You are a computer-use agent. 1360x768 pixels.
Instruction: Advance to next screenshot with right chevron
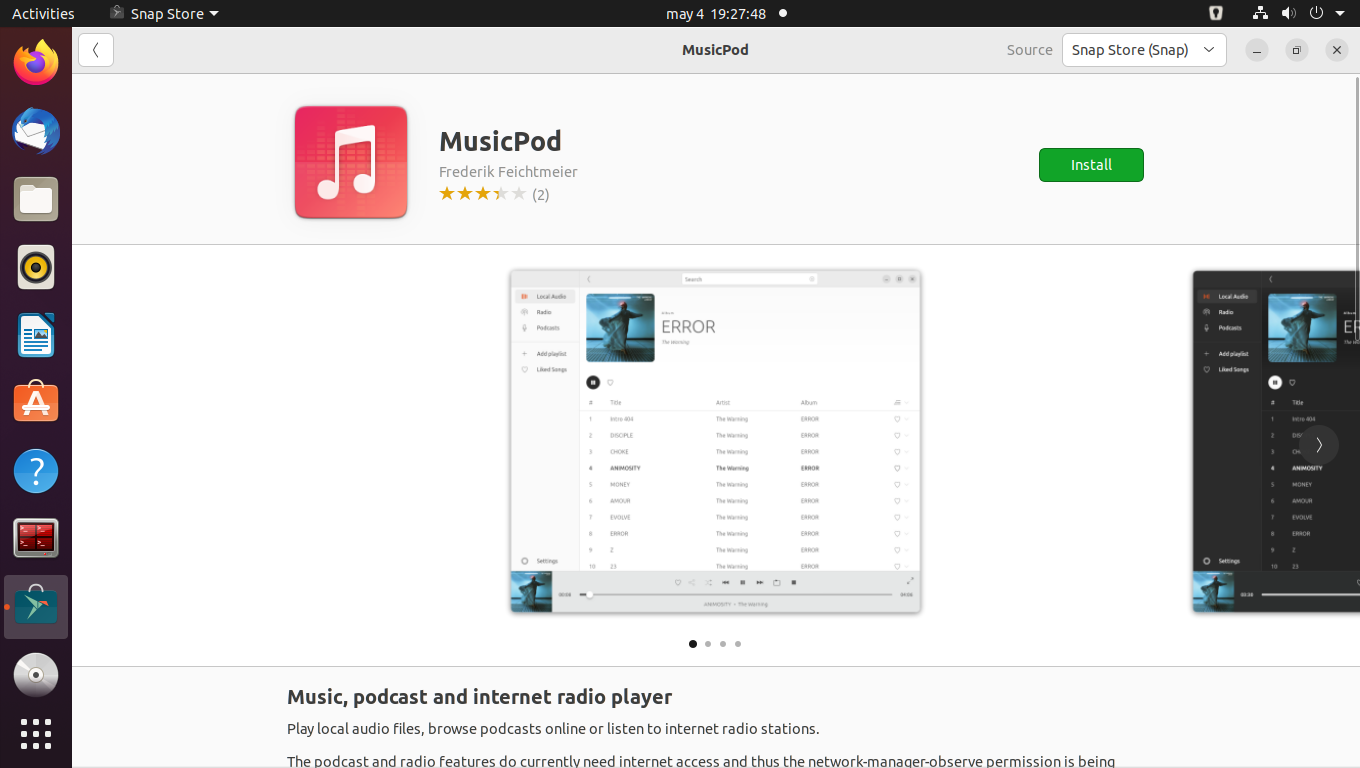1319,445
